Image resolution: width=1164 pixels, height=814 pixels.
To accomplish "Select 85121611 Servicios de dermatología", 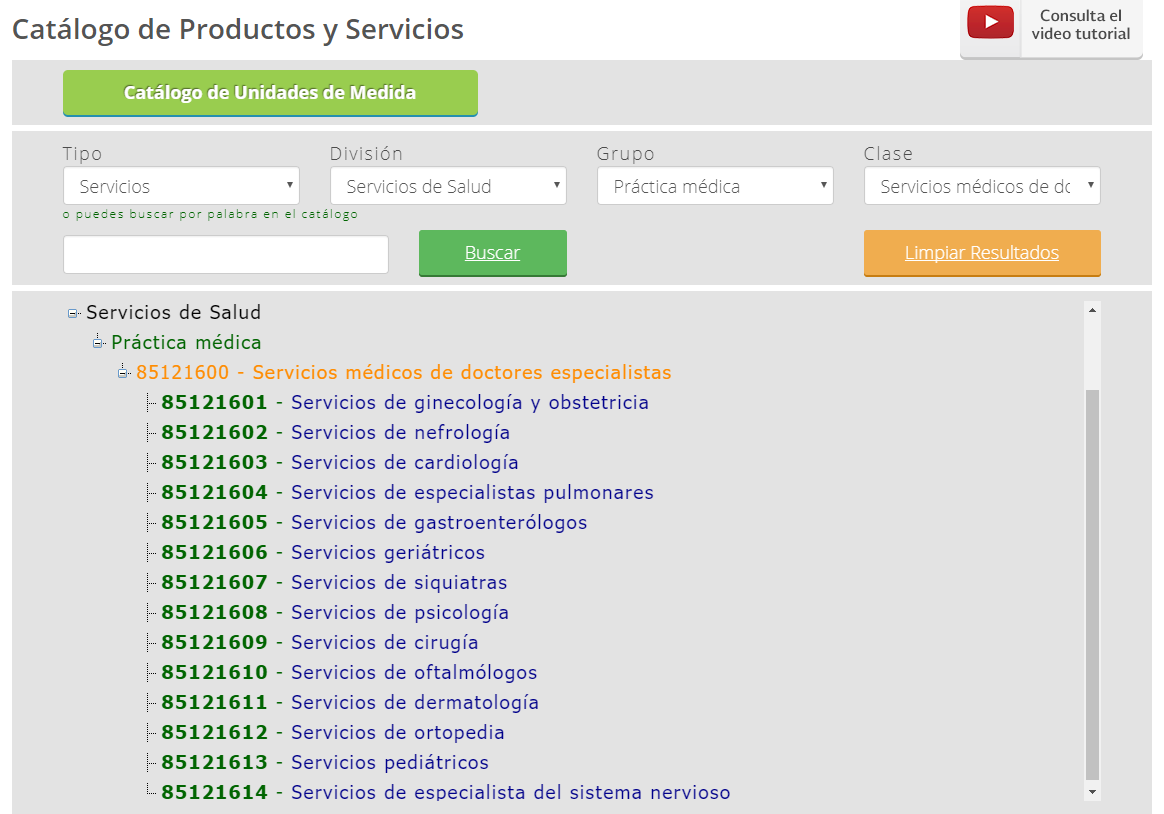I will coord(414,703).
